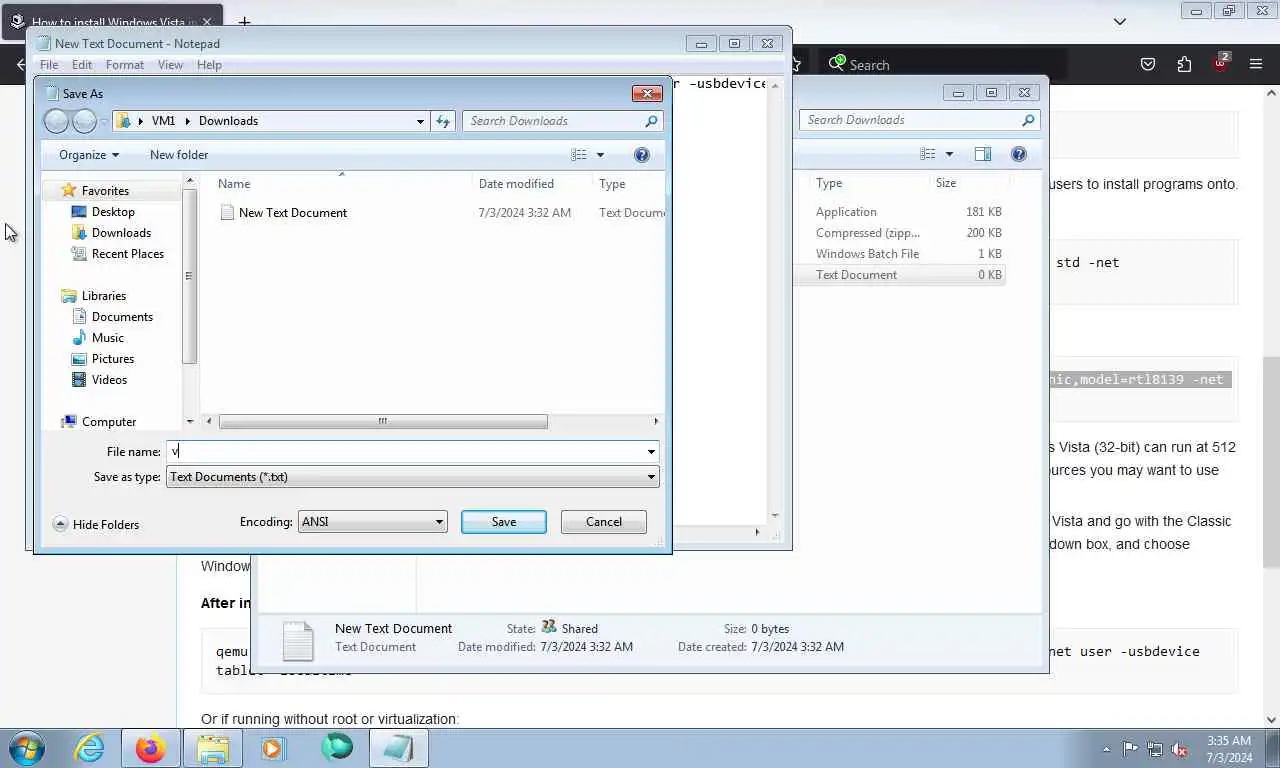Click the Save to Pocket icon in Firefox

(x=1148, y=64)
